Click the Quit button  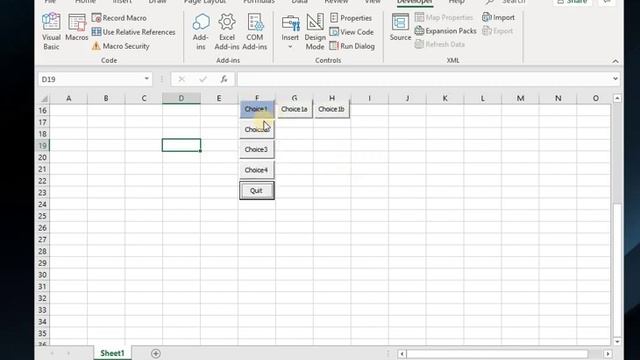256,191
